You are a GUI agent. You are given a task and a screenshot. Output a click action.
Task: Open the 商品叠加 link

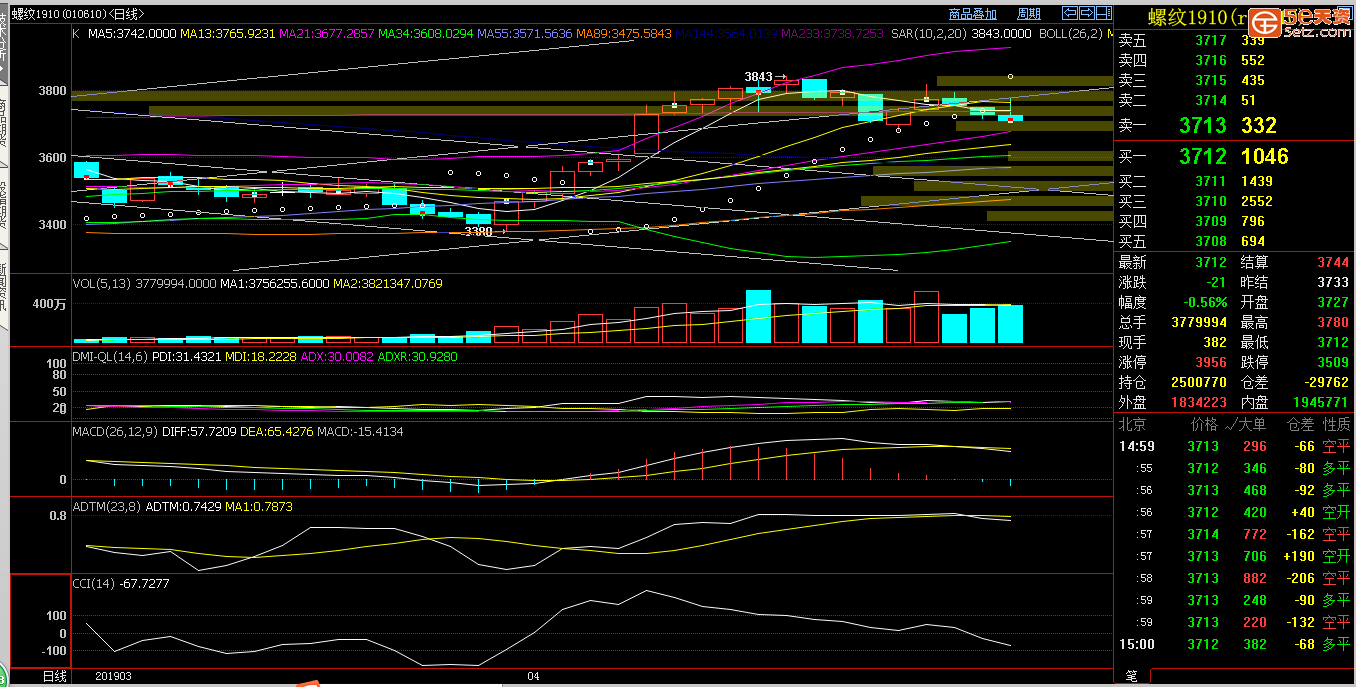[x=972, y=14]
